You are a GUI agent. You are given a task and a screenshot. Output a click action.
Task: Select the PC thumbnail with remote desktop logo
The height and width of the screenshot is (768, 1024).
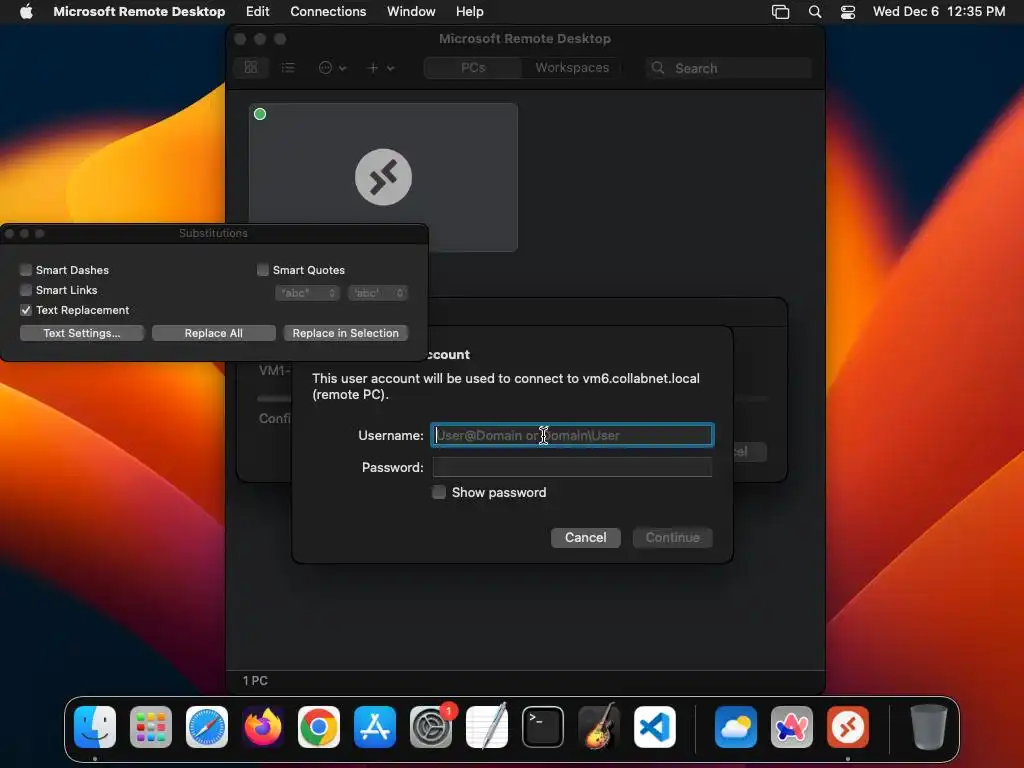click(x=383, y=177)
